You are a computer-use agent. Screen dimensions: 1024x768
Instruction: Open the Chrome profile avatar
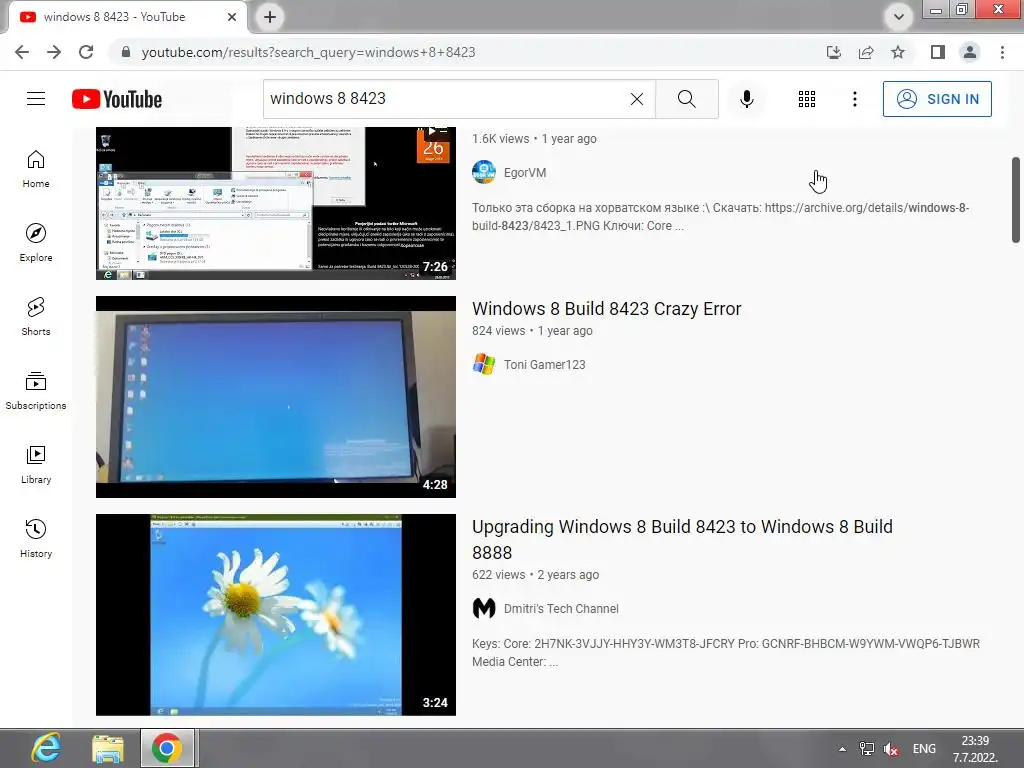click(970, 52)
